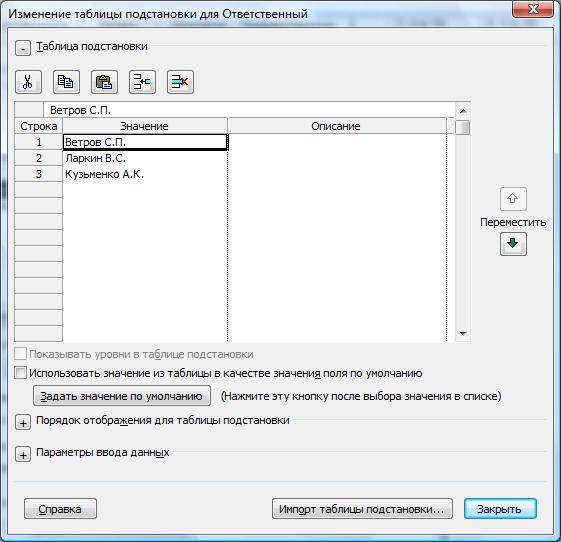
Task: Click the Значение column header
Action: (145, 126)
